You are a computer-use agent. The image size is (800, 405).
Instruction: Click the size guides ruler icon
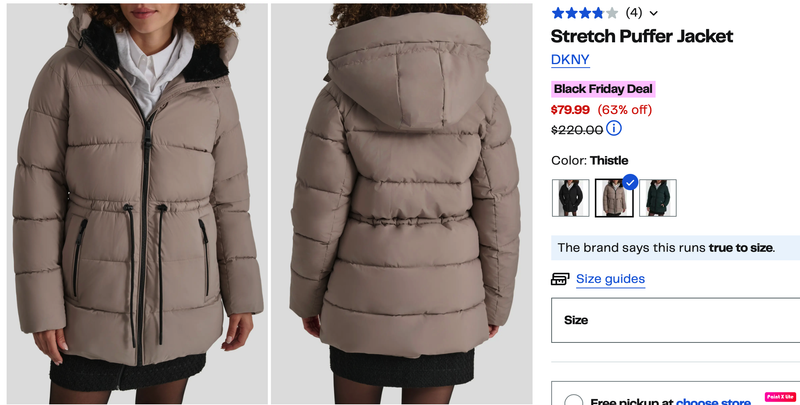[560, 279]
